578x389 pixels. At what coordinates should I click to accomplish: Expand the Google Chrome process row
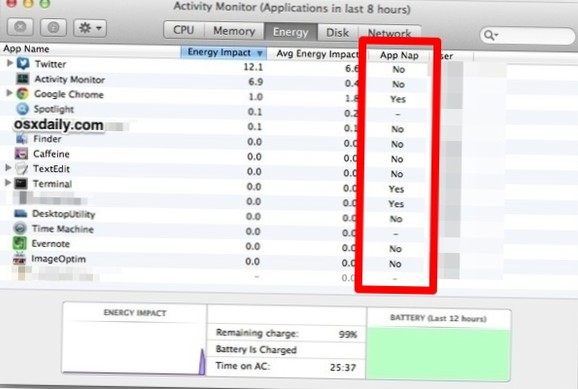click(9, 93)
